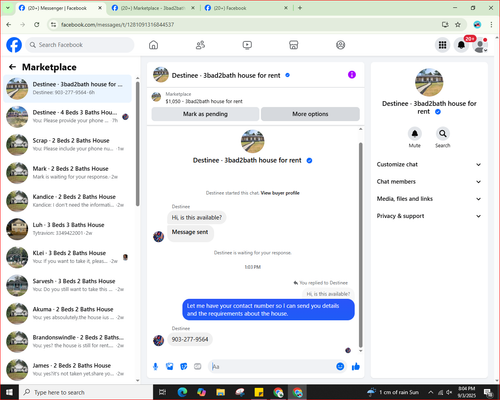Click the address bar URL
500x400 pixels.
pos(117,25)
